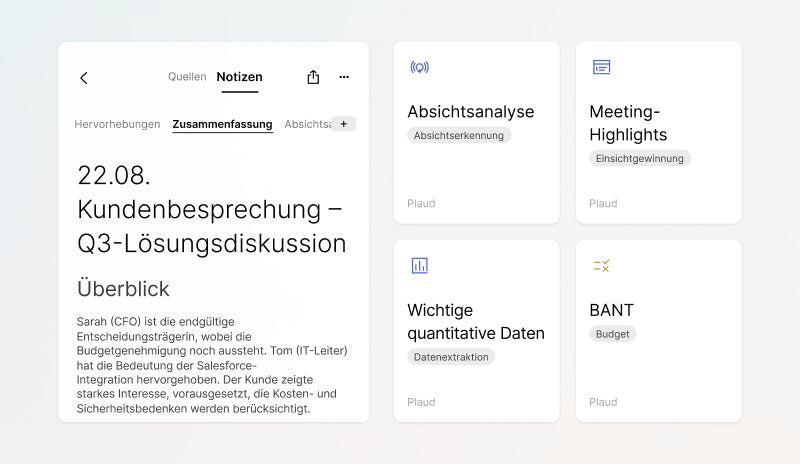Screen dimensions: 800x464
Task: Click the Datenextraktion tag
Action: [x=451, y=357]
